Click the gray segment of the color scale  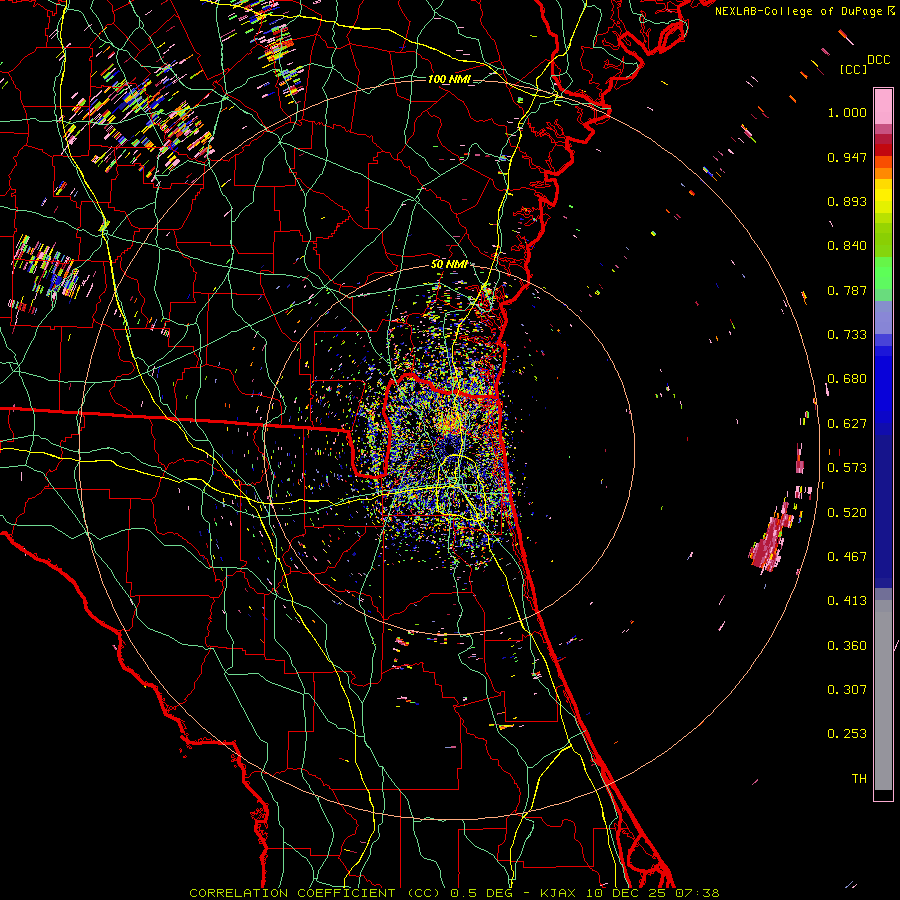[x=883, y=695]
